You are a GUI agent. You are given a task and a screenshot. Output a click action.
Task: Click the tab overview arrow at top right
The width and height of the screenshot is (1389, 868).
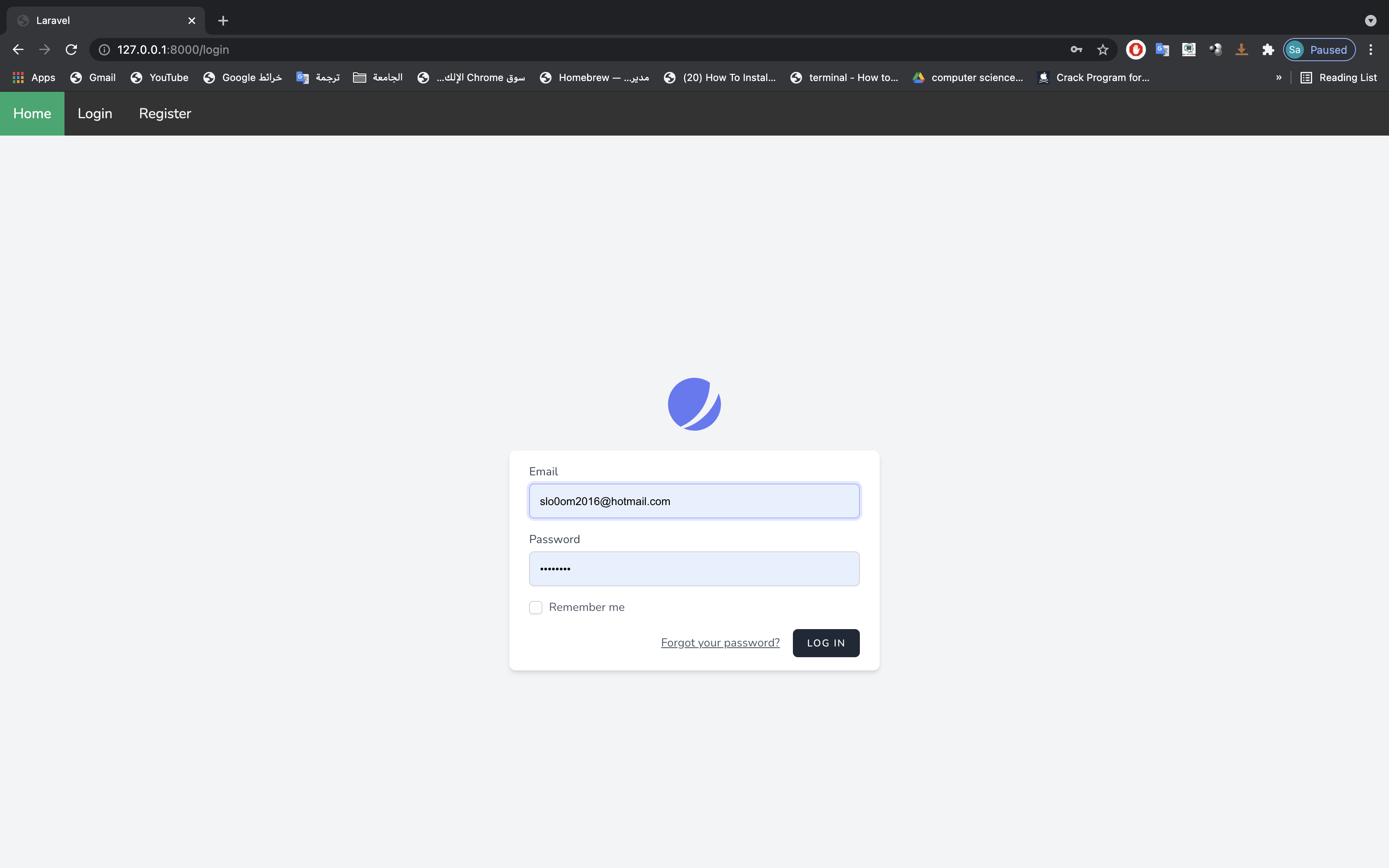point(1371,20)
